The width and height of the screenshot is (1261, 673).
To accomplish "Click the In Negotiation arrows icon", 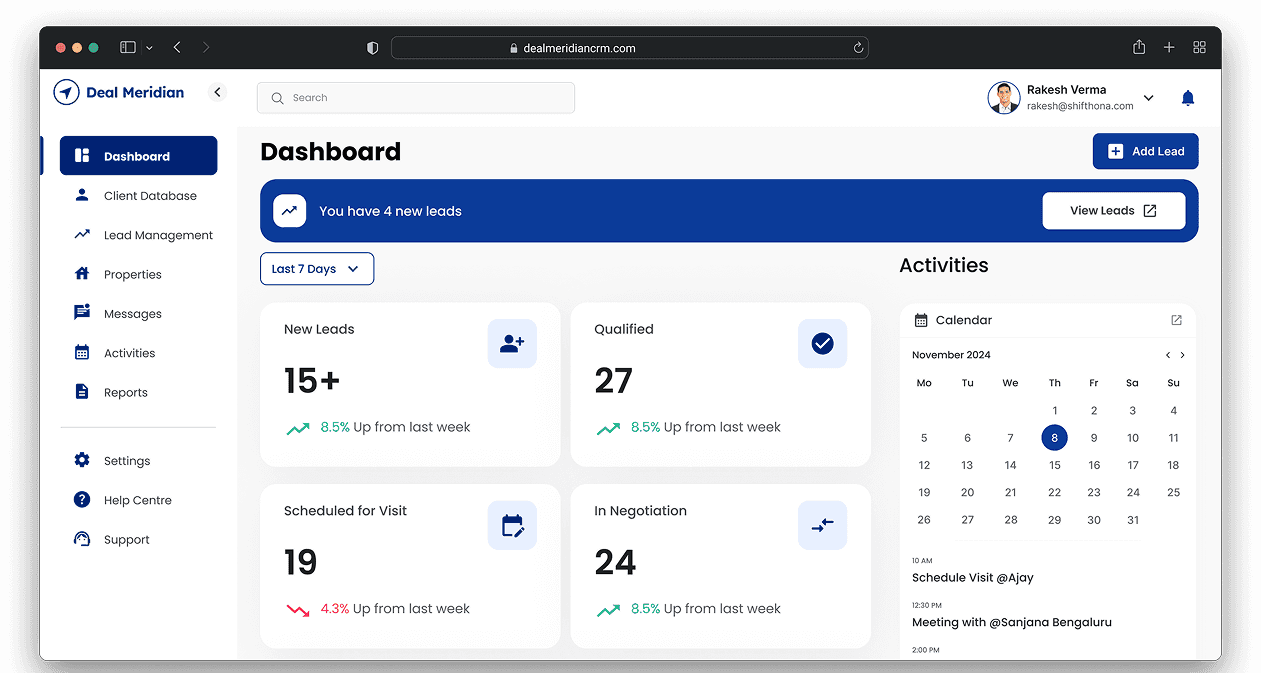I will pos(822,525).
